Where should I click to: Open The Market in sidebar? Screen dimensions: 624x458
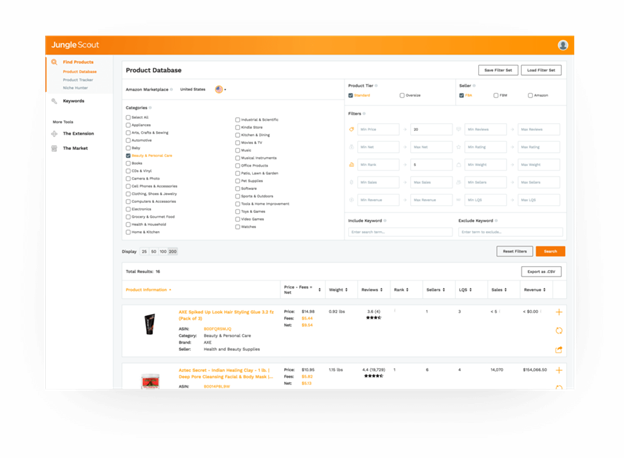click(x=75, y=148)
